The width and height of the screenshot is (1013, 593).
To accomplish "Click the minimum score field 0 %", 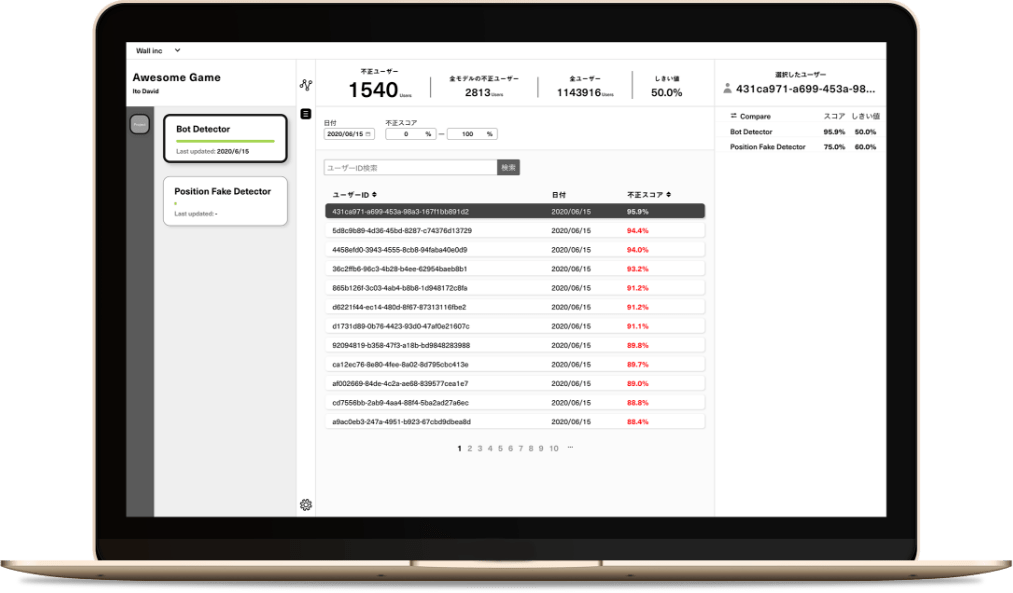I will point(410,134).
